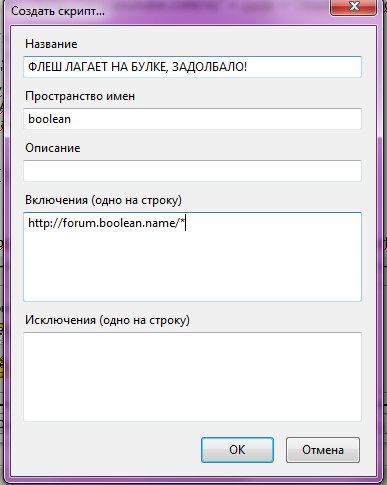
Task: Click the Пространство имен label
Action: 80,96
